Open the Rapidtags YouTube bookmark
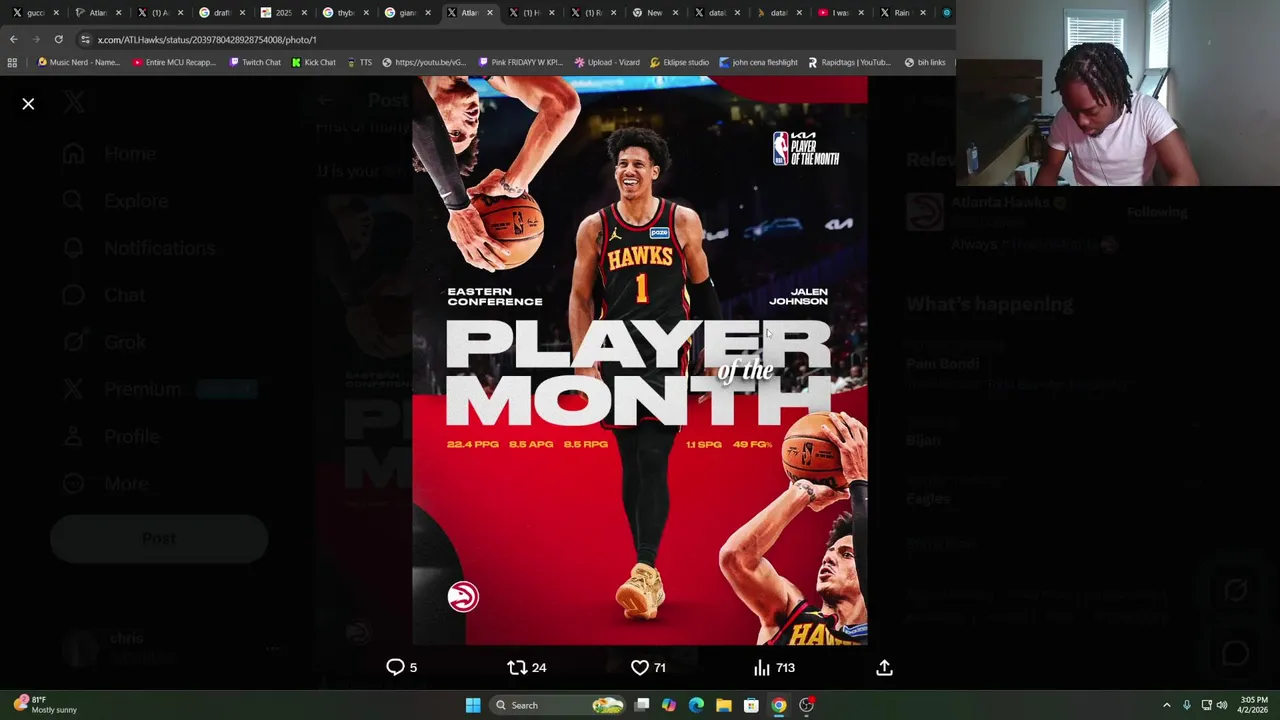The image size is (1280, 720). pyautogui.click(x=849, y=62)
